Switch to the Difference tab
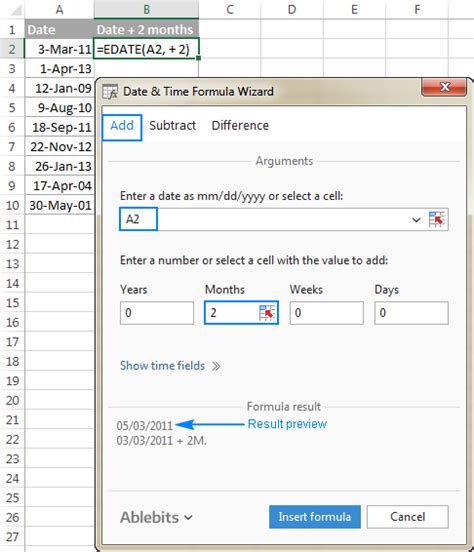This screenshot has height=552, width=474. tap(240, 126)
